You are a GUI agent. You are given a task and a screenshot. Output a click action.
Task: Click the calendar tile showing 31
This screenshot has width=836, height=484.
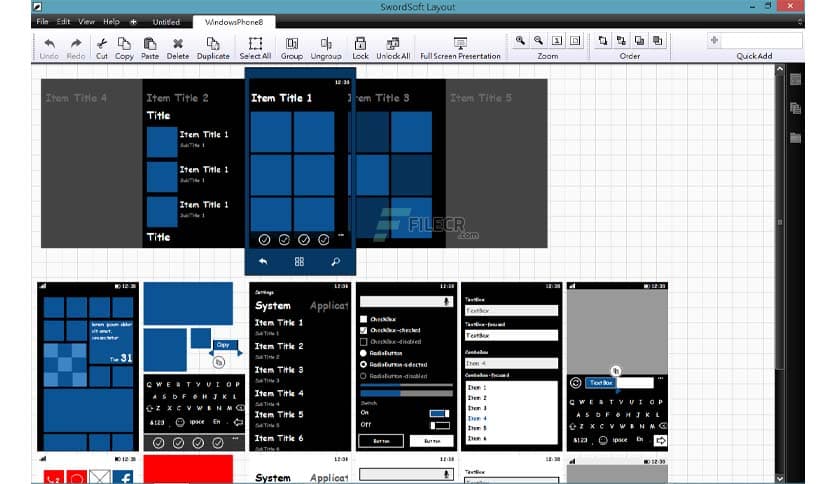pyautogui.click(x=111, y=342)
